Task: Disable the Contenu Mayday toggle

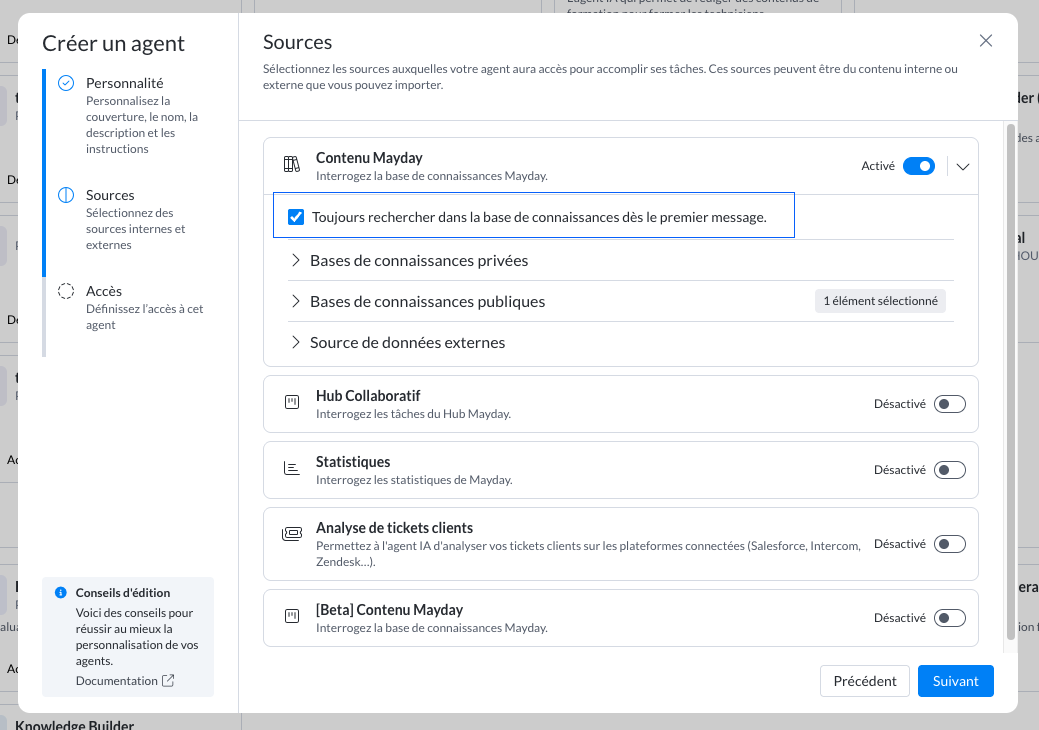Action: click(918, 166)
